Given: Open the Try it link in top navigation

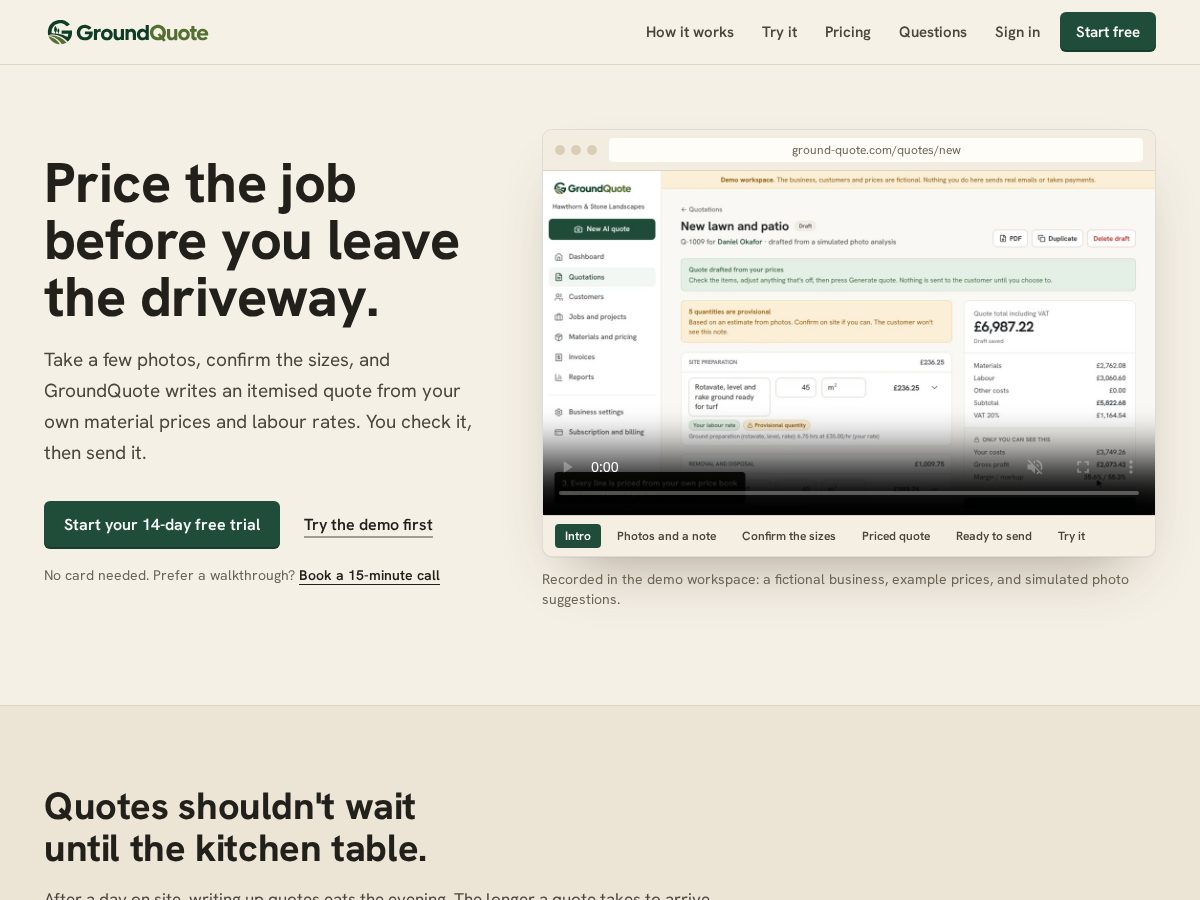Looking at the screenshot, I should click(x=779, y=32).
